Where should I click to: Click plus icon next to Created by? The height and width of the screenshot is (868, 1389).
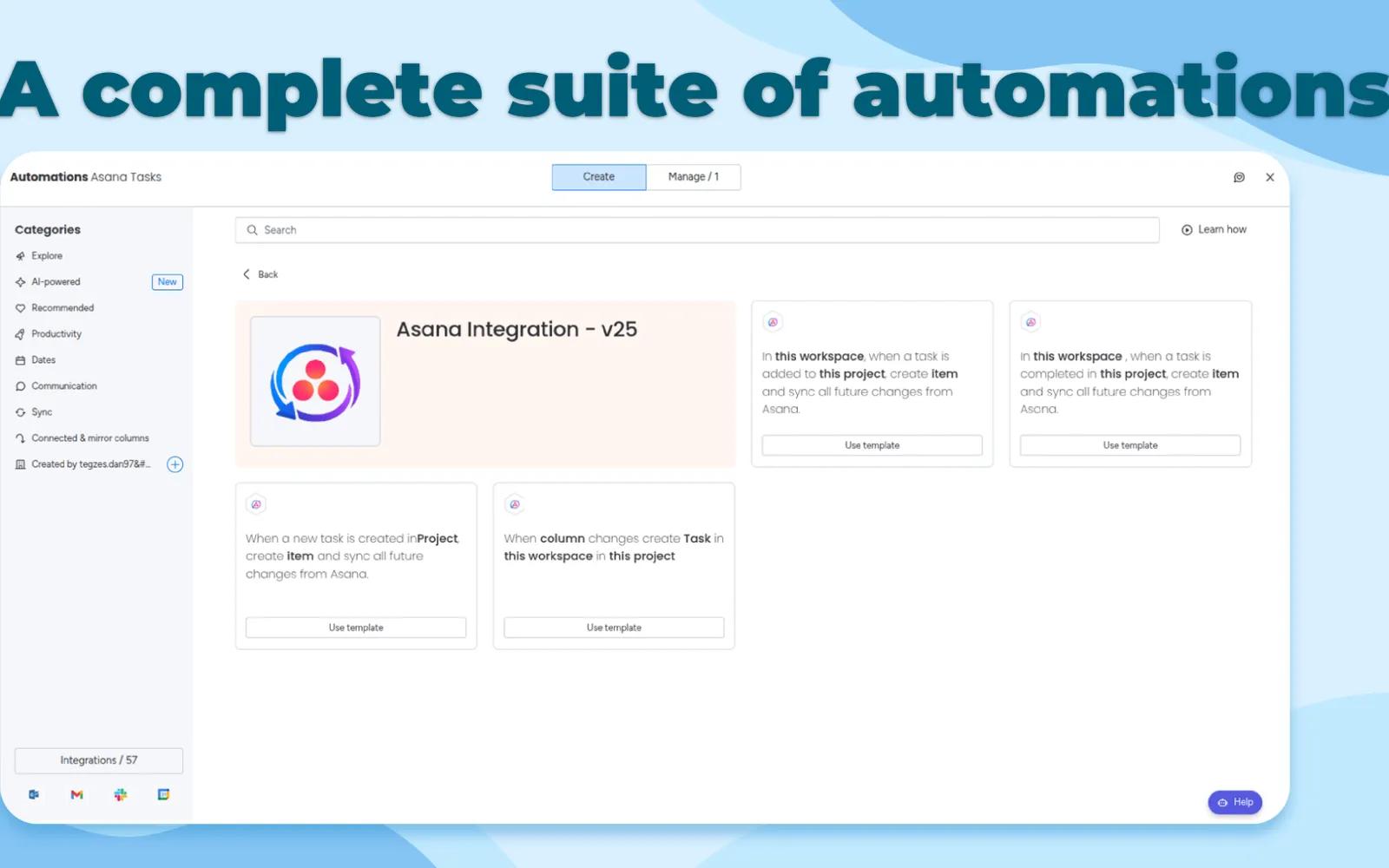coord(174,464)
